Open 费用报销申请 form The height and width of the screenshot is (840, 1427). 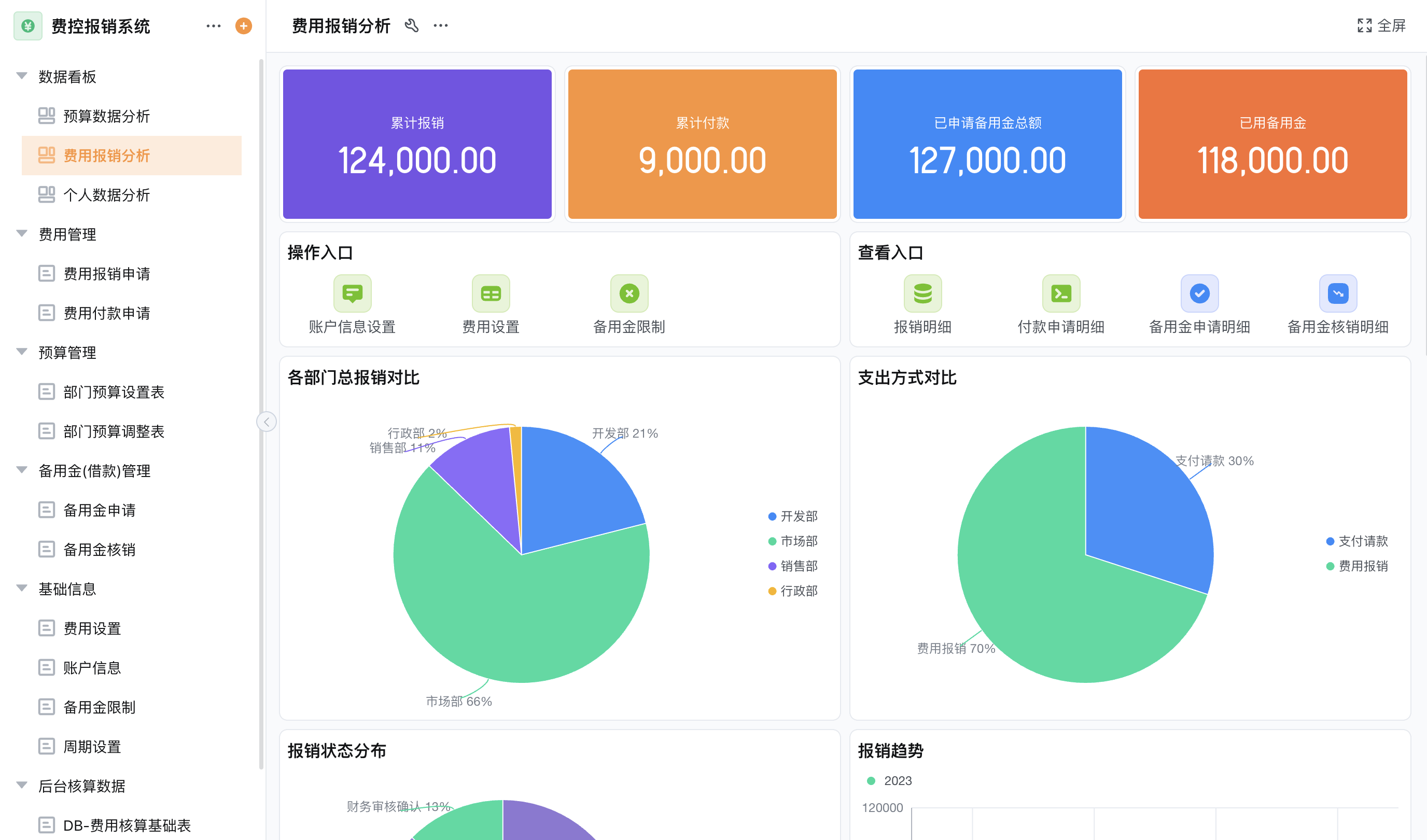pyautogui.click(x=131, y=274)
